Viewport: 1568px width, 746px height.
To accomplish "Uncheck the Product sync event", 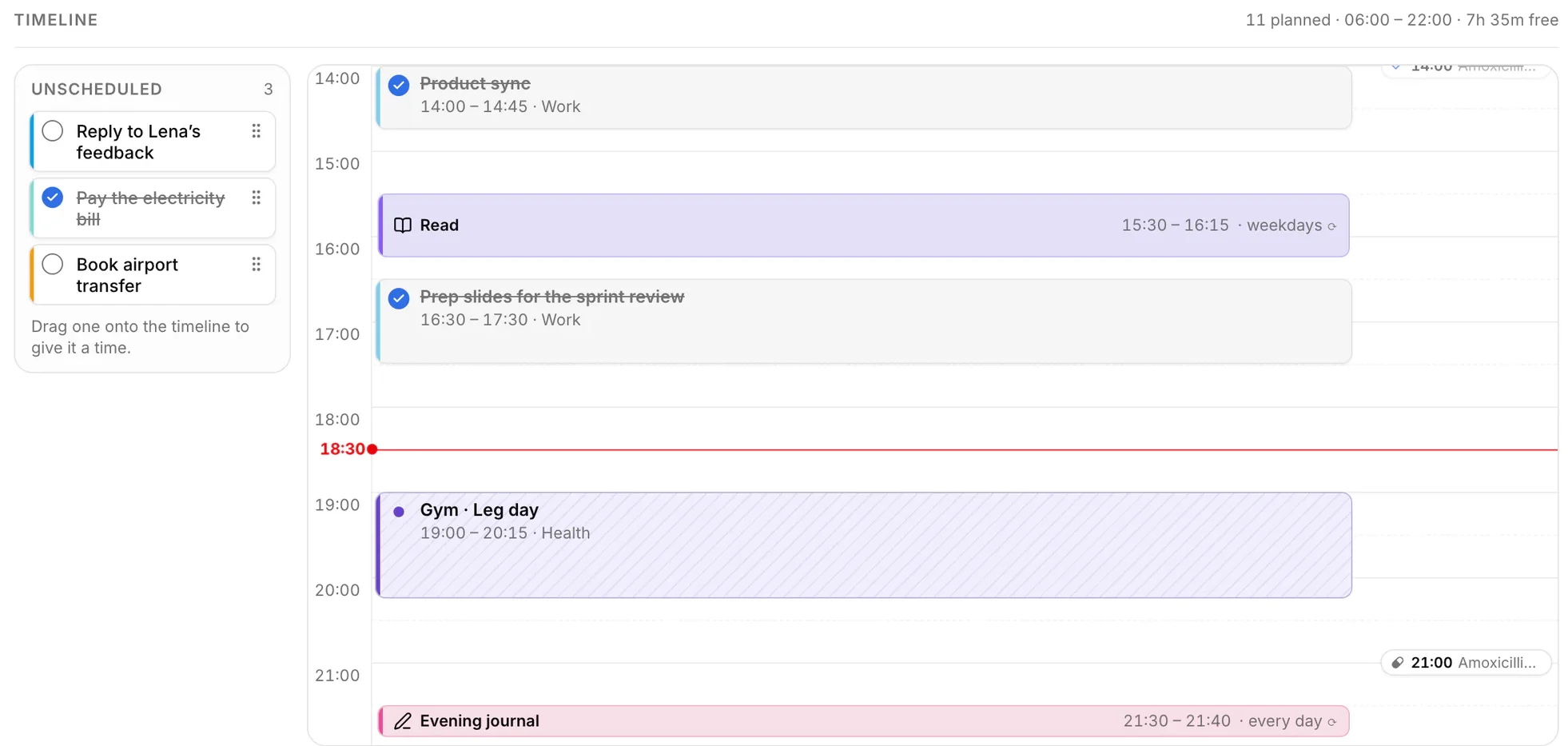I will coord(399,85).
